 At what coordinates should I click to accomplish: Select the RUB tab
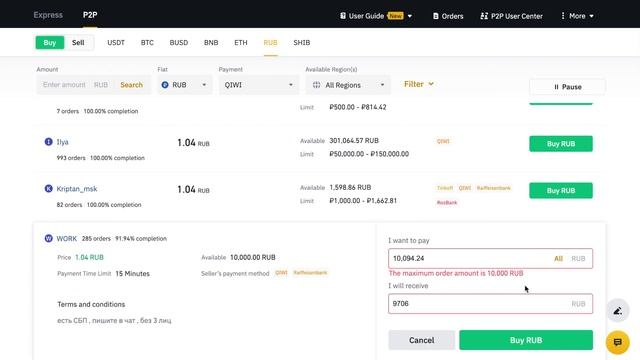coord(270,42)
